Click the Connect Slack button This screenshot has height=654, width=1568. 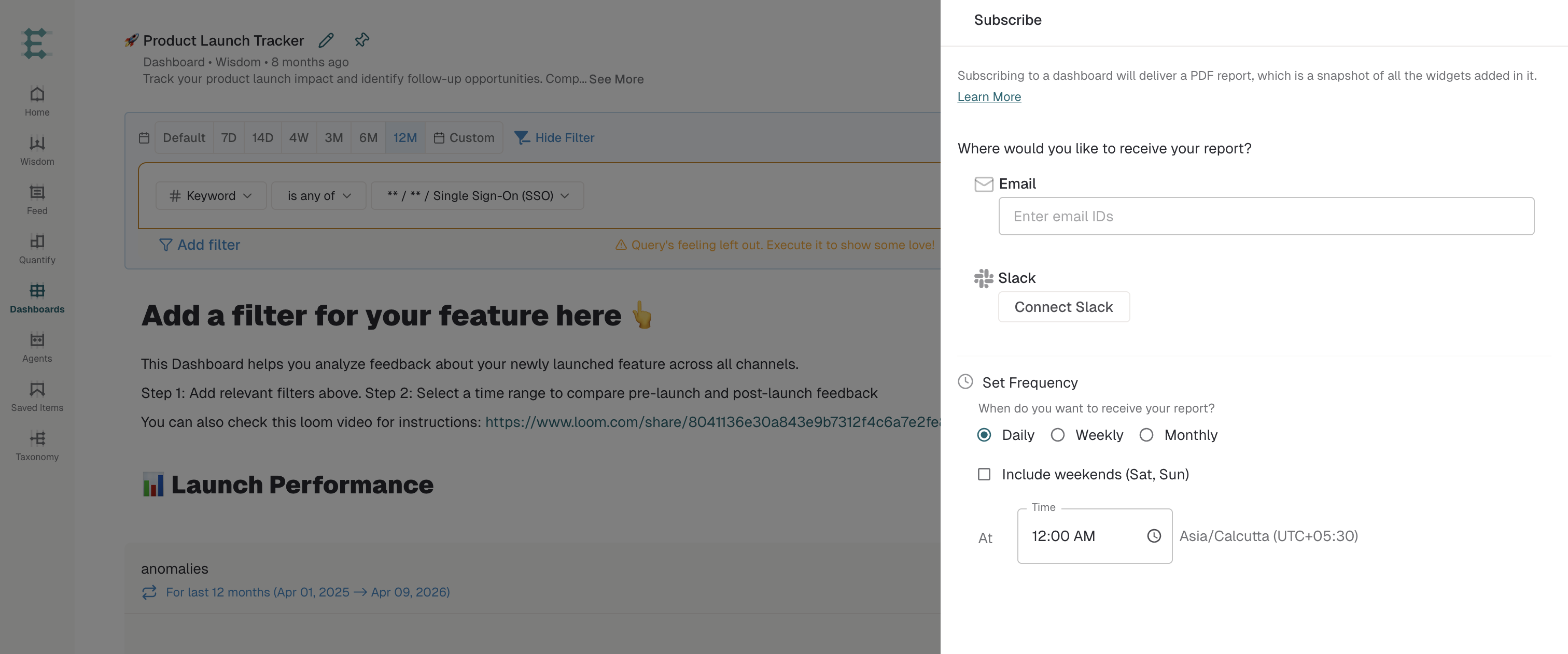pyautogui.click(x=1063, y=307)
